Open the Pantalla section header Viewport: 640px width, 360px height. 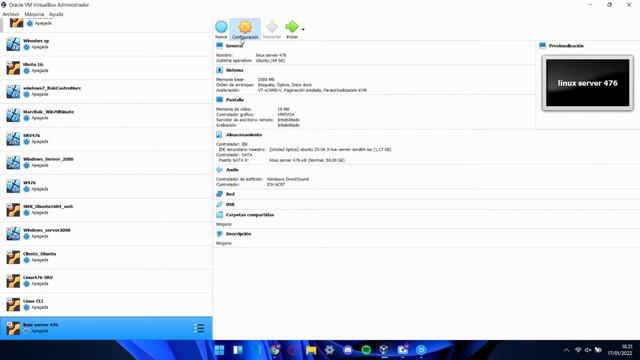point(235,100)
